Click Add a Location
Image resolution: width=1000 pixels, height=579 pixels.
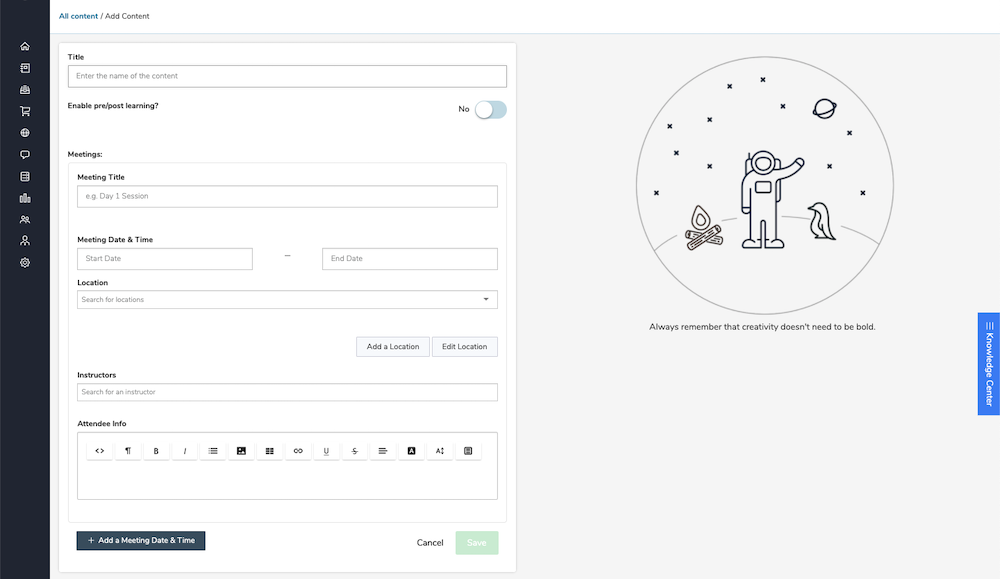coord(392,346)
